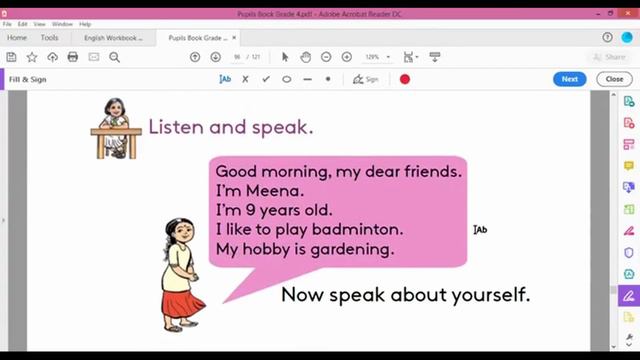
Task: Send file by email envelope icon
Action: coord(94,57)
